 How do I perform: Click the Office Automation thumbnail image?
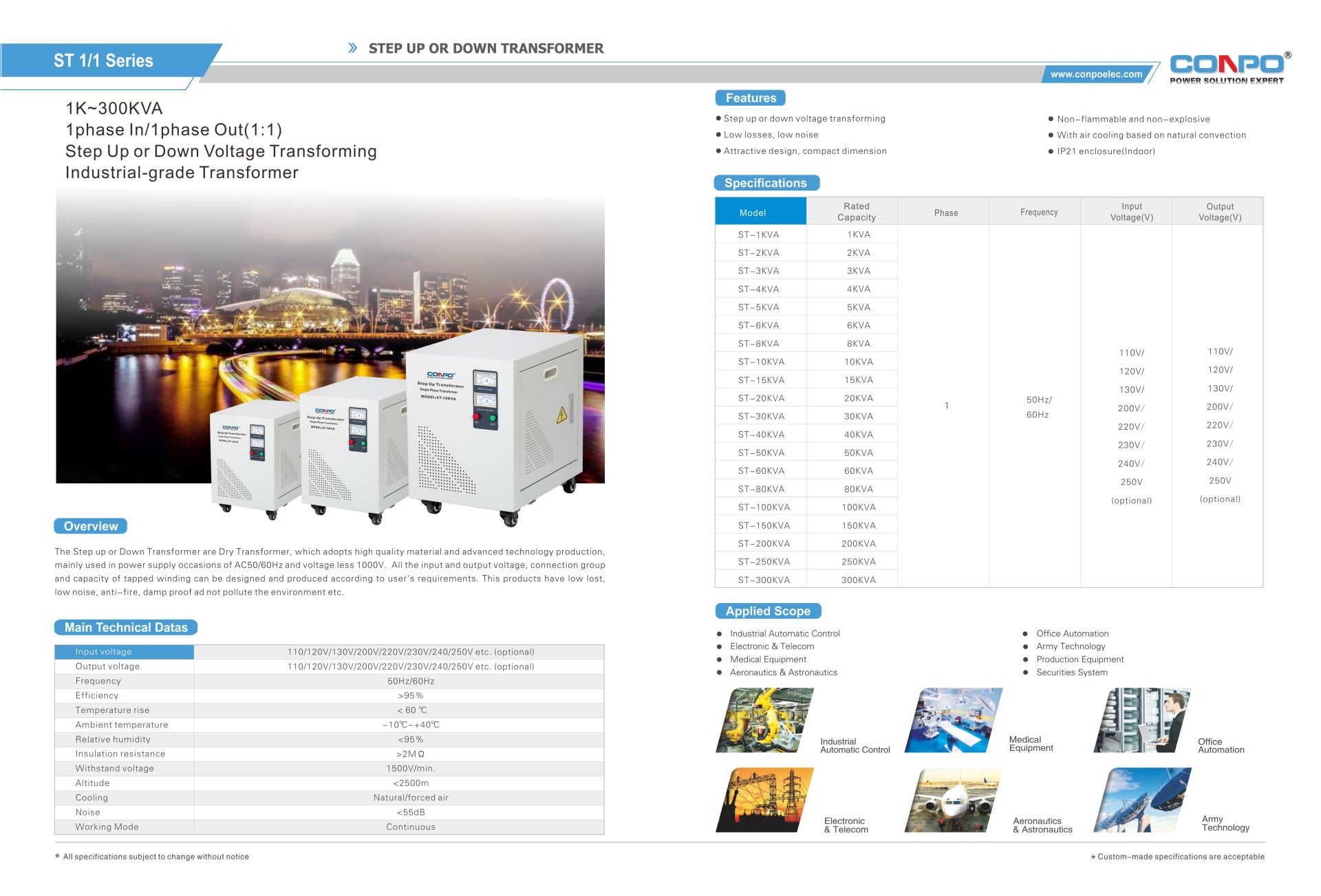(1142, 720)
